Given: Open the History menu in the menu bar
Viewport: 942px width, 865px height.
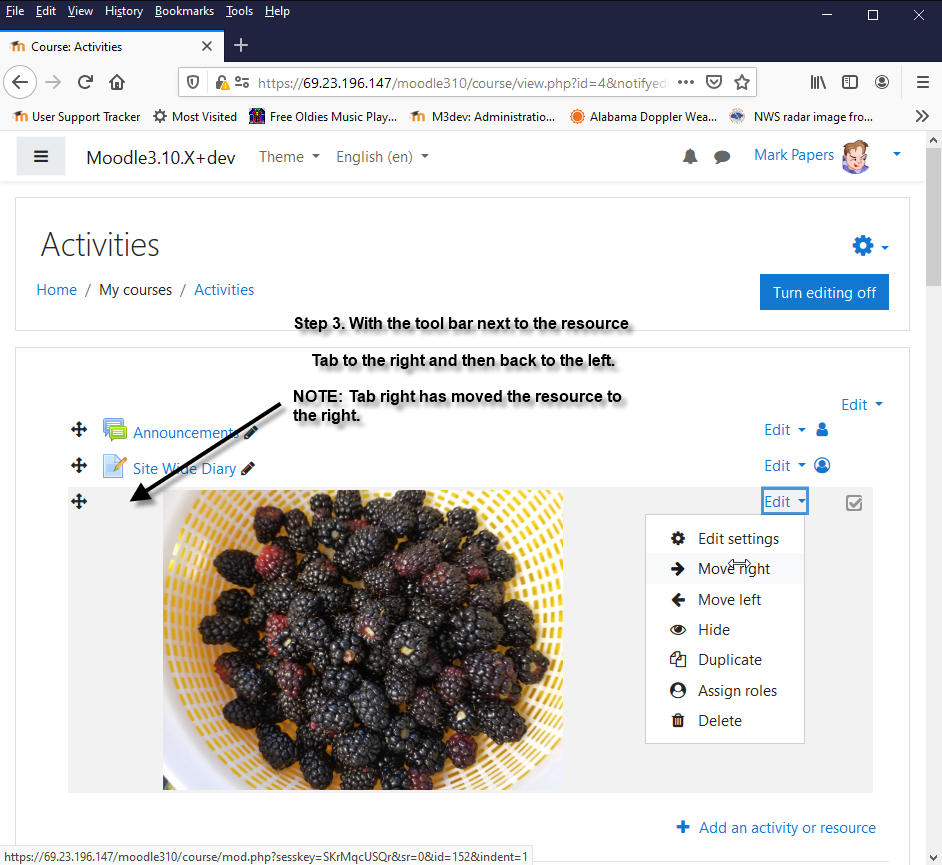Looking at the screenshot, I should [124, 11].
